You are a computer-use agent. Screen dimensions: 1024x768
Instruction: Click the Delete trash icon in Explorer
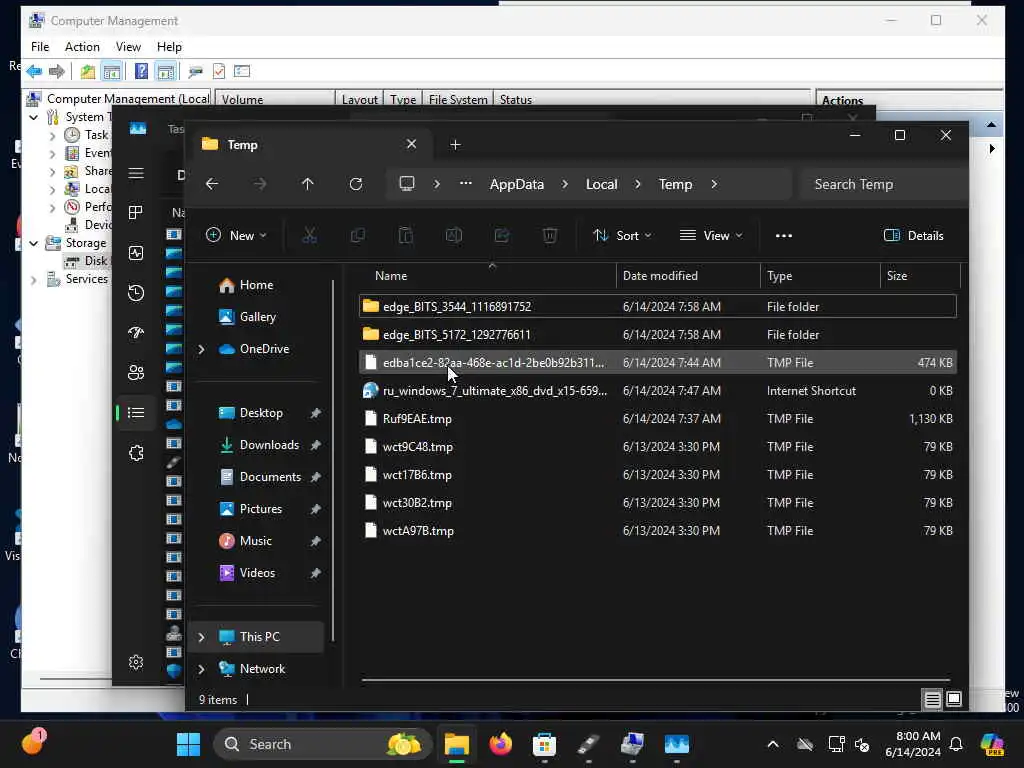pyautogui.click(x=550, y=236)
